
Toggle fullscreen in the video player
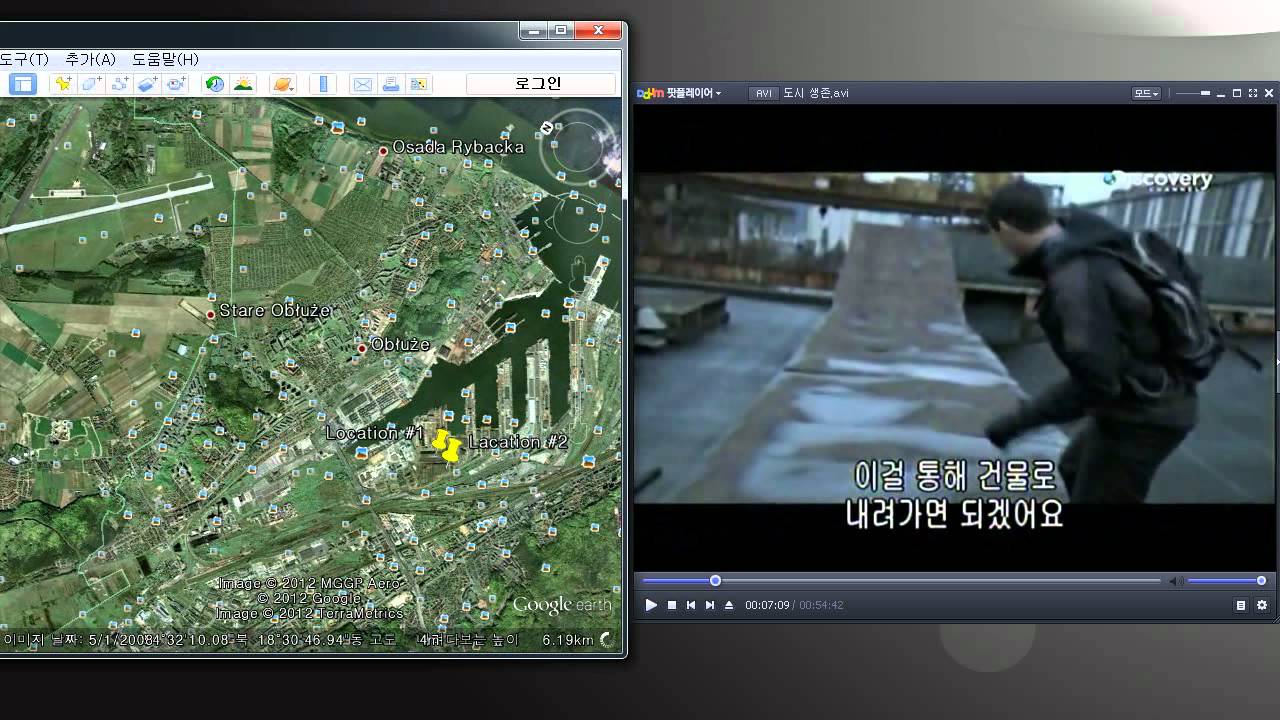coord(1252,93)
